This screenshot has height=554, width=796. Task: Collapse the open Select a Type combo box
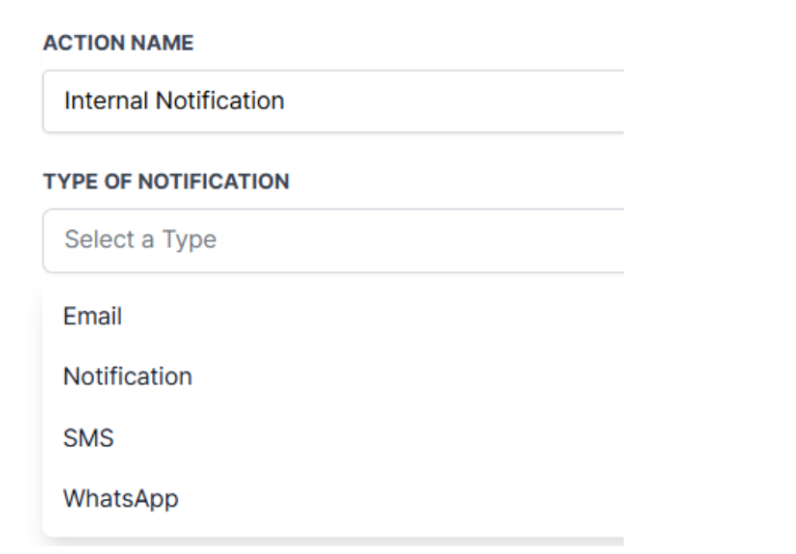[332, 240]
